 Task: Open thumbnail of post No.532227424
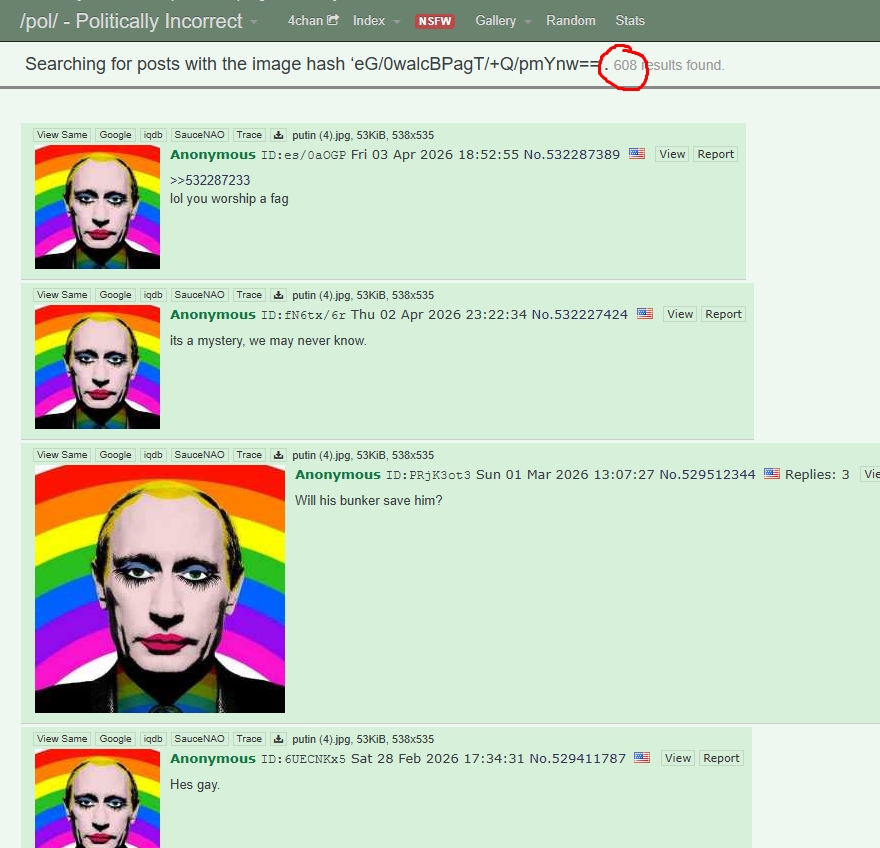(97, 367)
